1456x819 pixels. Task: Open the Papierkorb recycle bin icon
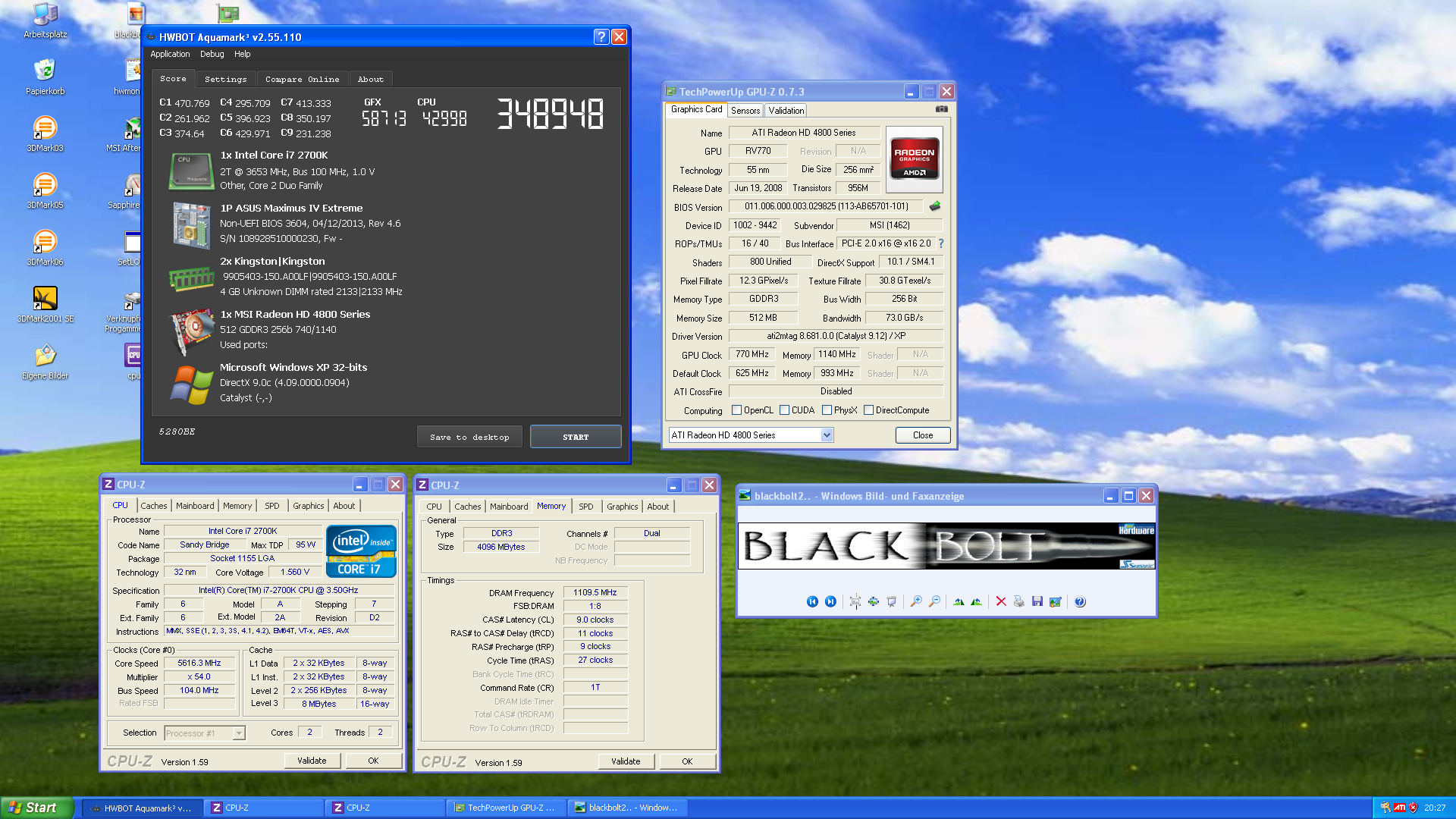45,78
